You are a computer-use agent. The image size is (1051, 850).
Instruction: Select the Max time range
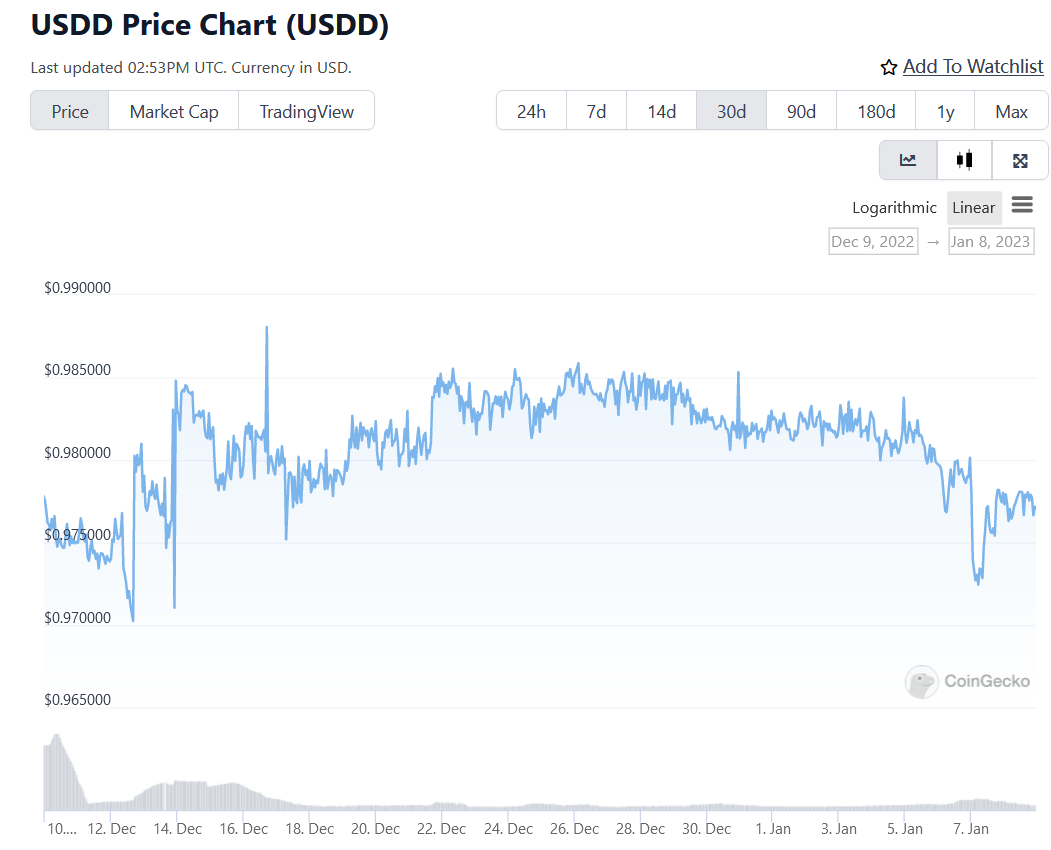pyautogui.click(x=1011, y=111)
